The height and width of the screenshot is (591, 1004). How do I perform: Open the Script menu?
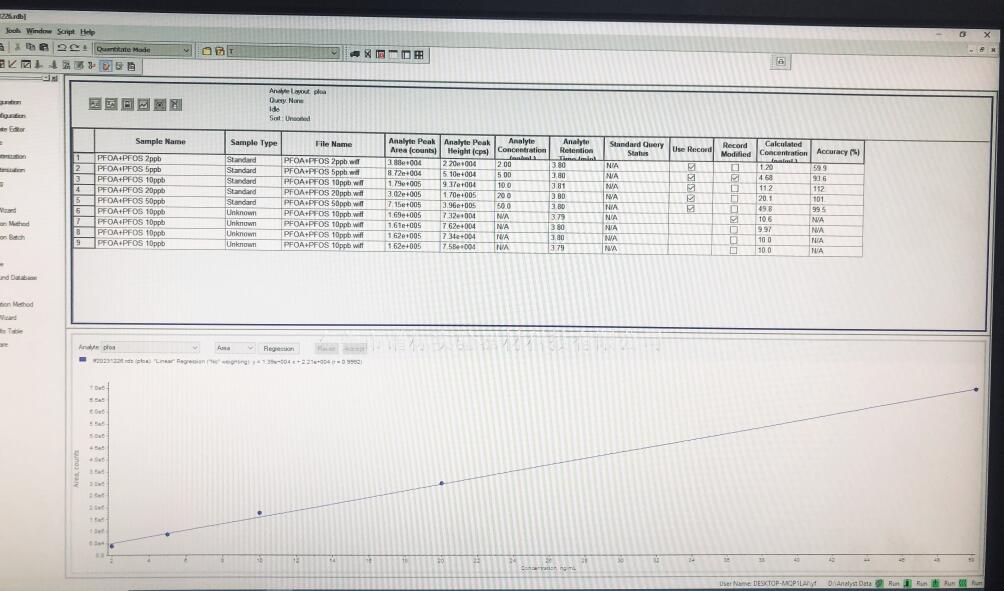coord(66,31)
